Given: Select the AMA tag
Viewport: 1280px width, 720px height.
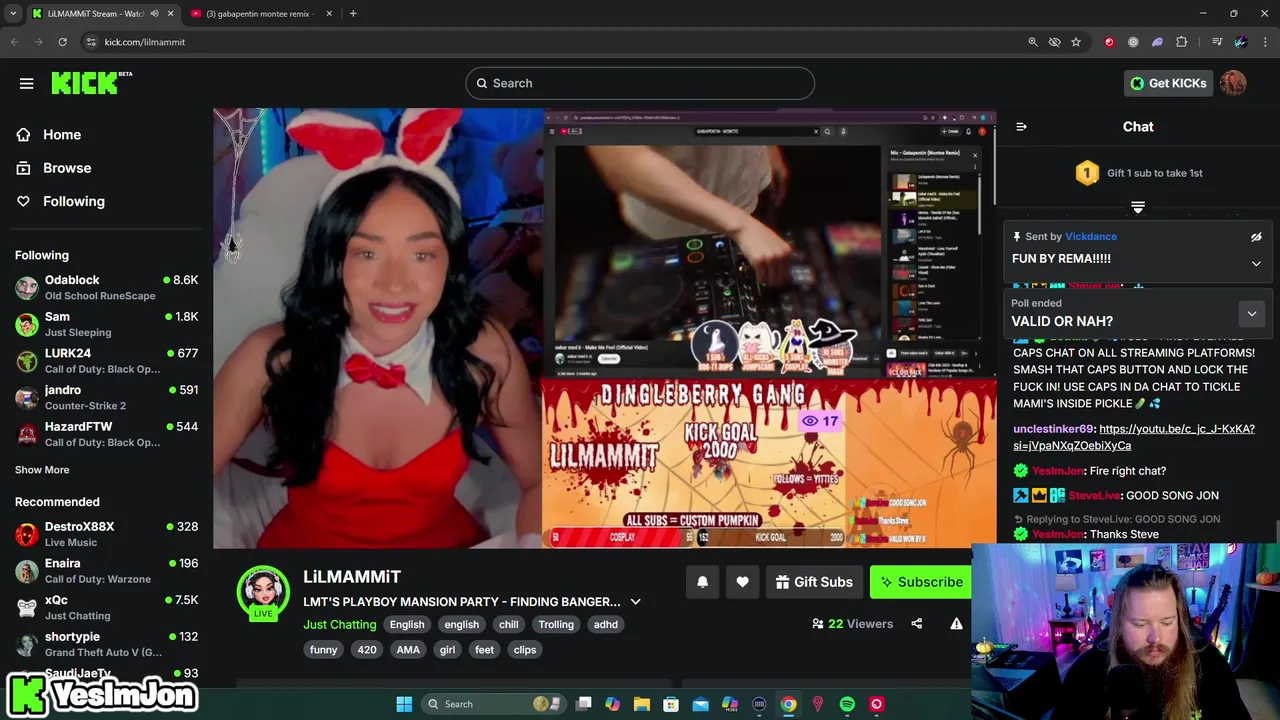Looking at the screenshot, I should (x=408, y=650).
